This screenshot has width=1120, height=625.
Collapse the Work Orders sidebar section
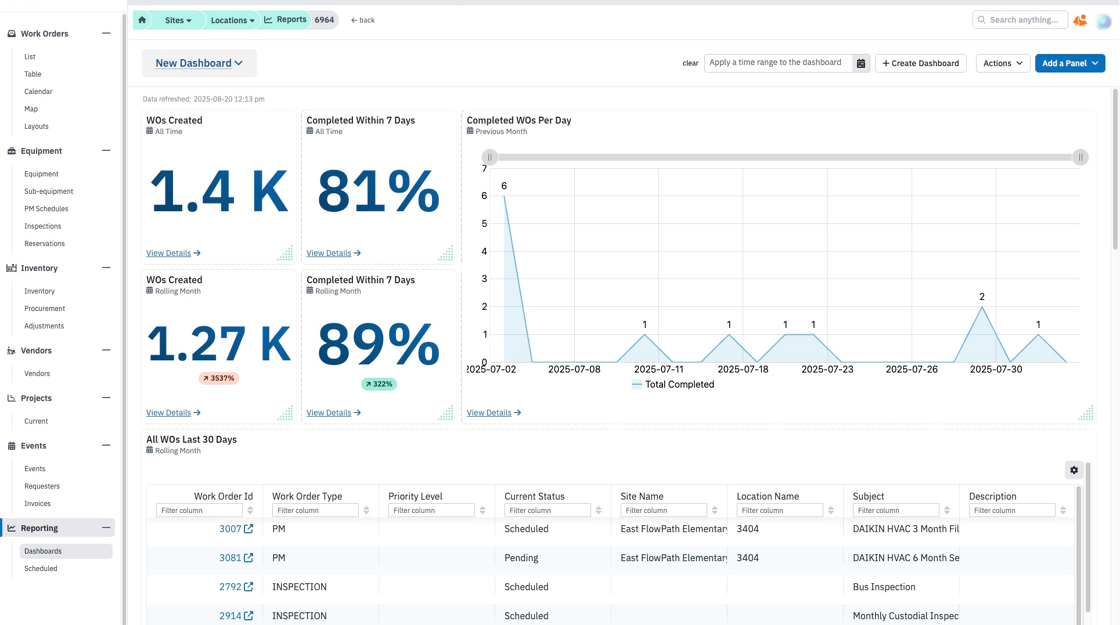coord(106,34)
